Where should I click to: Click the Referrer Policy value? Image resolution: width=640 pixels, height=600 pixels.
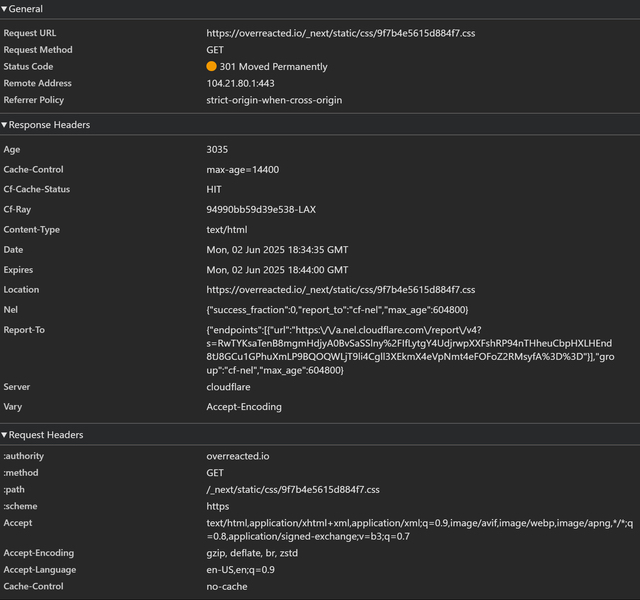[x=275, y=101]
